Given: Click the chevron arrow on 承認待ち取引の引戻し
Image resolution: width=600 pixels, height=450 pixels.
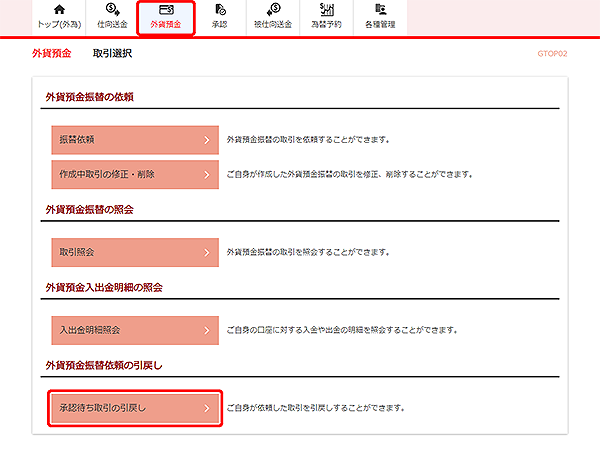Looking at the screenshot, I should [207, 408].
